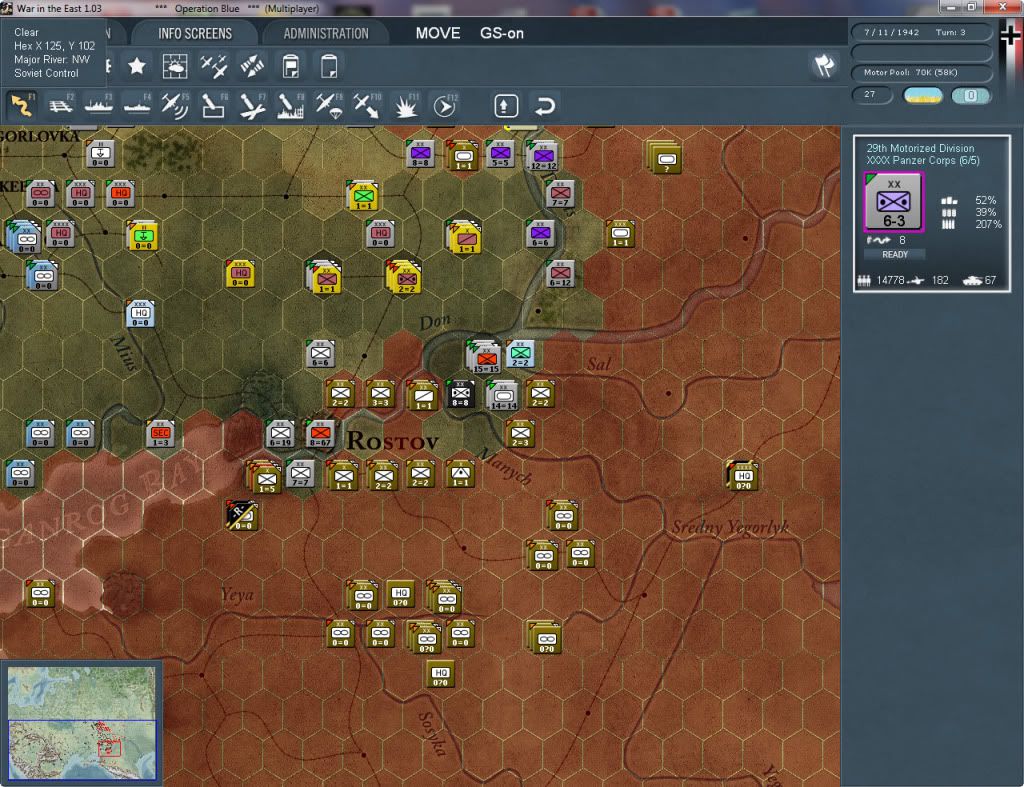Select the 3=3 unit

(380, 394)
